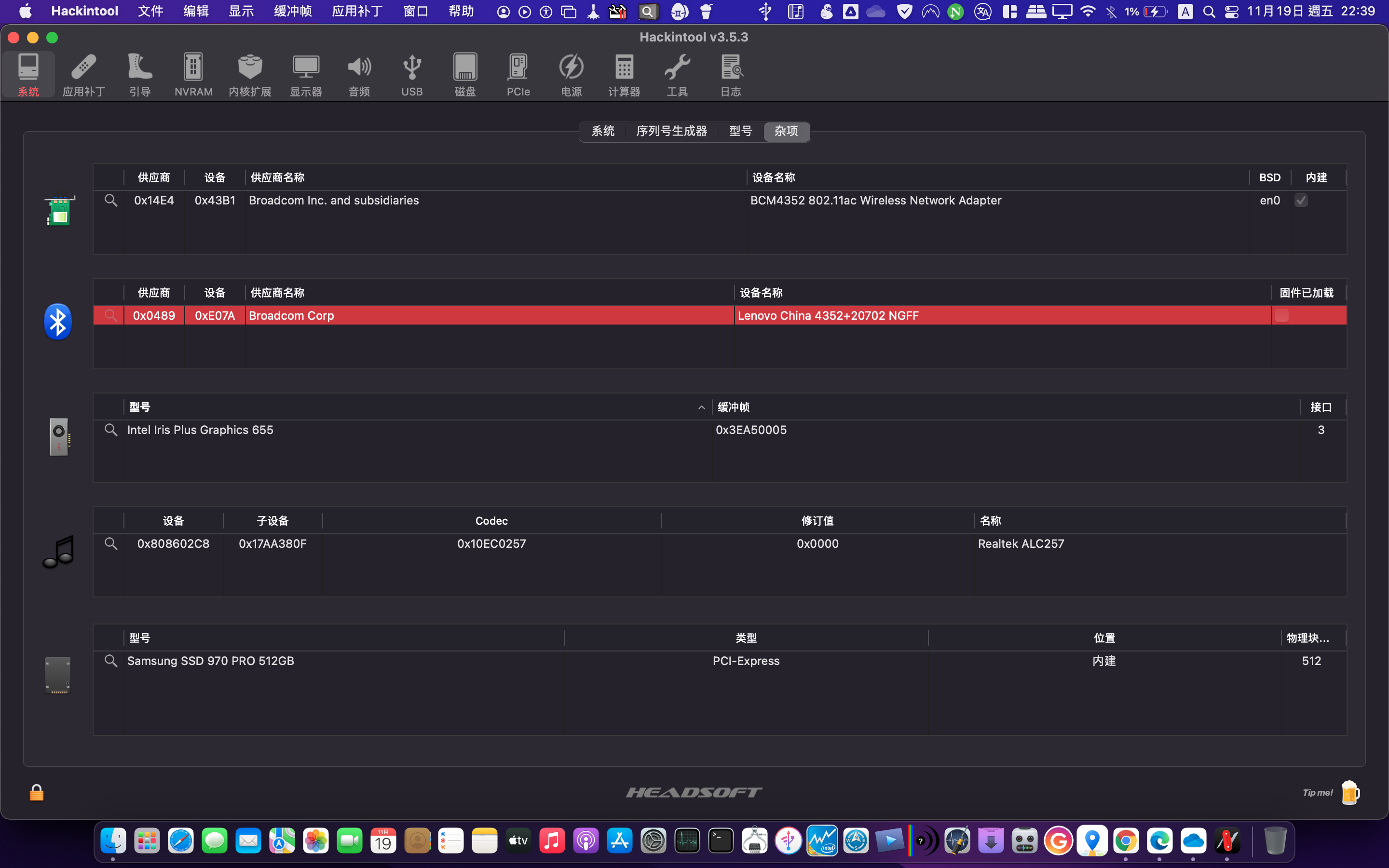The width and height of the screenshot is (1389, 868).
Task: Open the PCIe section
Action: coord(517,73)
